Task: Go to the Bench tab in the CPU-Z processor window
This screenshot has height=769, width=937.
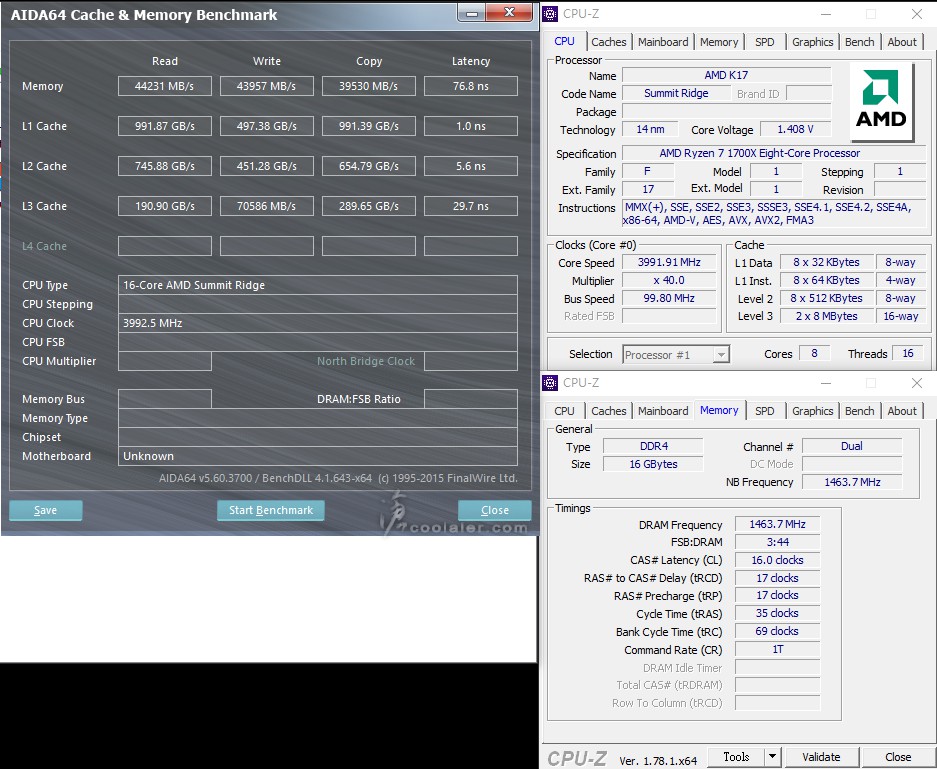Action: 859,42
